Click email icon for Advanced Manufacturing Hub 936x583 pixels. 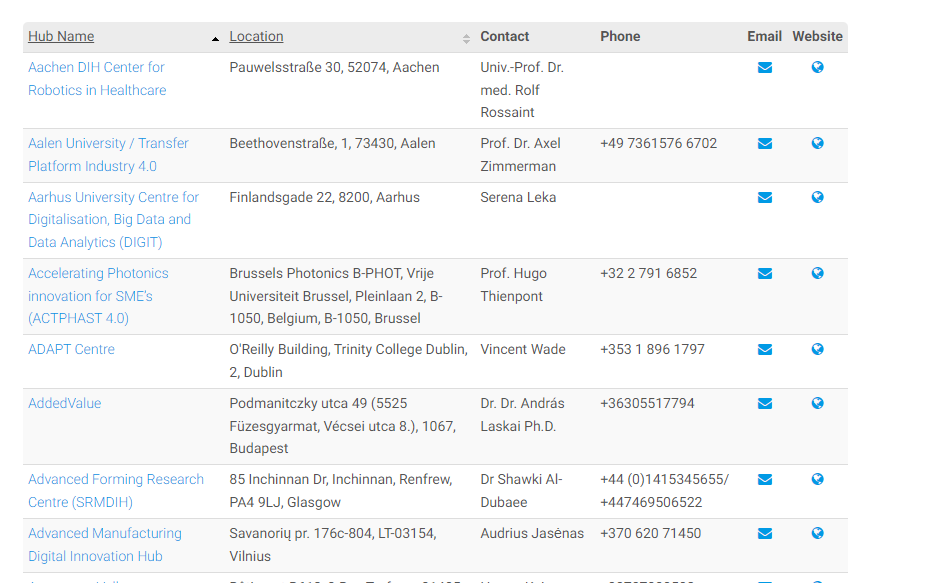(x=765, y=534)
